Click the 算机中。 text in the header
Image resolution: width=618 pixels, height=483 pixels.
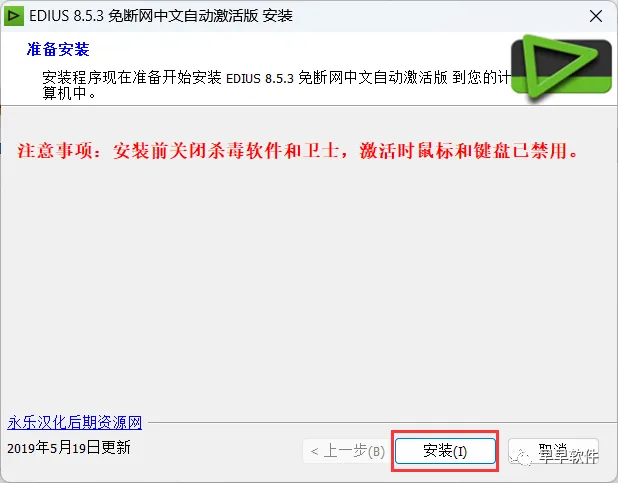(x=69, y=93)
